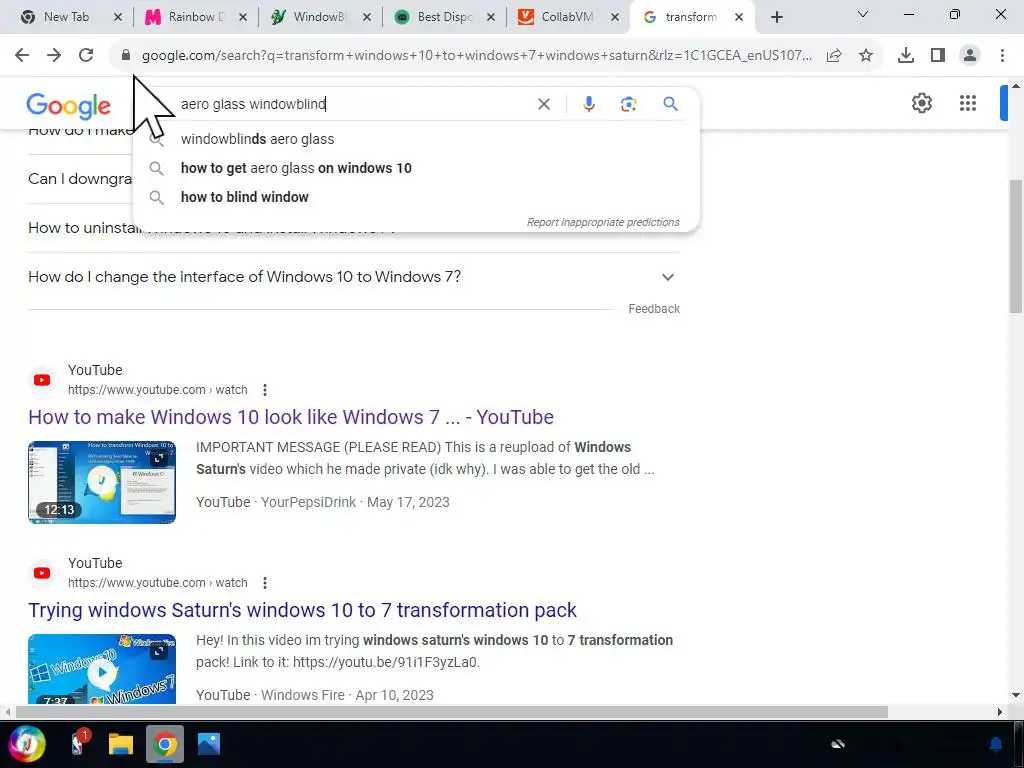Switch to WindowBlinds tab
Screen dimensions: 1024x768
(x=319, y=17)
